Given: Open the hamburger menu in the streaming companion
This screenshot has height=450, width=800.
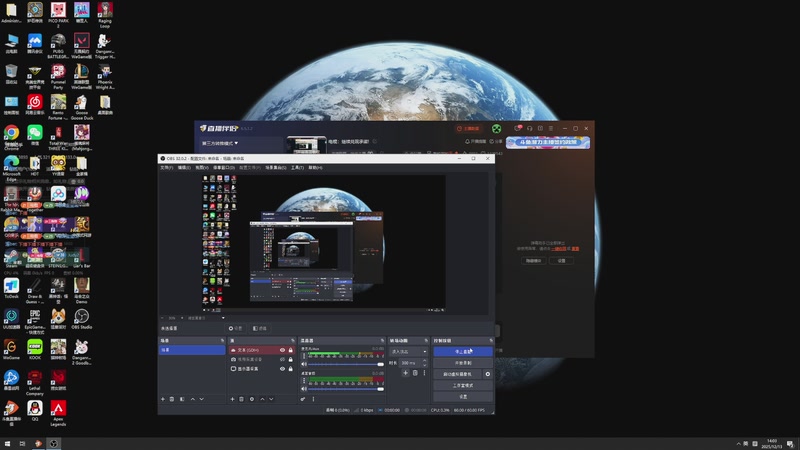Looking at the screenshot, I should 551,129.
